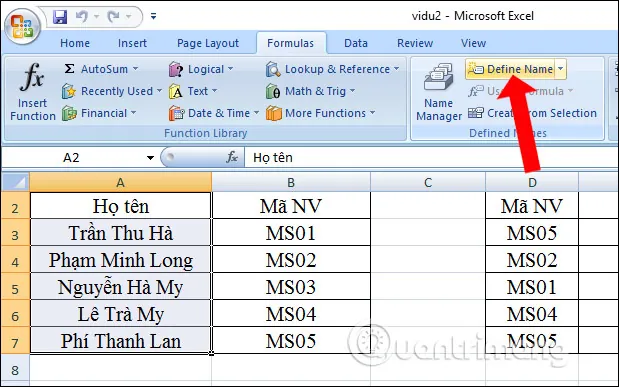Click the AutoSum sigma icon

click(69, 69)
